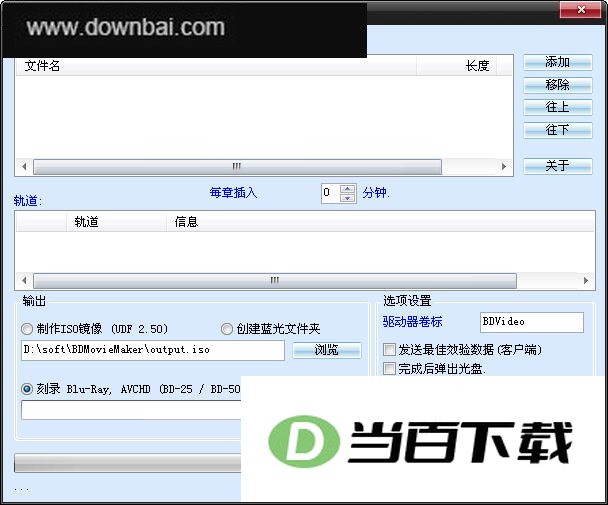Click file list scrollbar left arrow

point(24,167)
